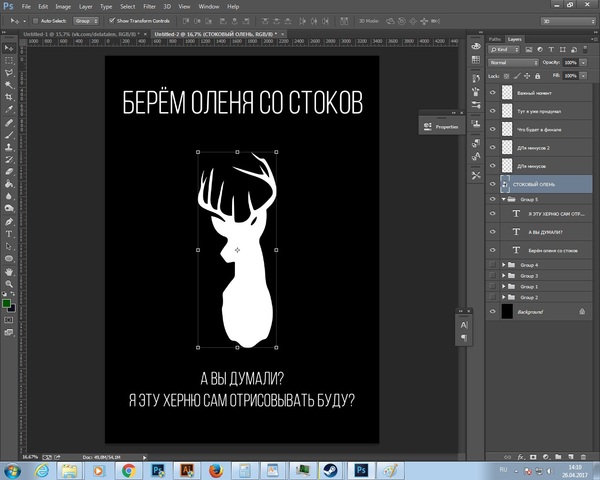Hide the Background layer
This screenshot has height=480, width=600.
coord(491,312)
